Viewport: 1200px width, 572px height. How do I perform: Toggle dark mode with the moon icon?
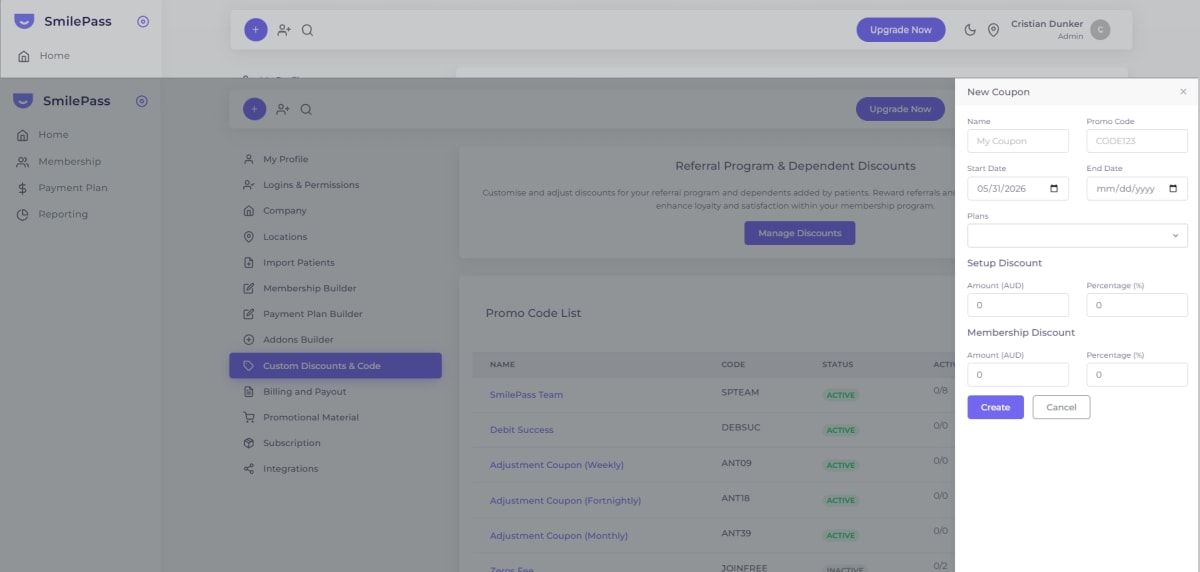pos(970,30)
